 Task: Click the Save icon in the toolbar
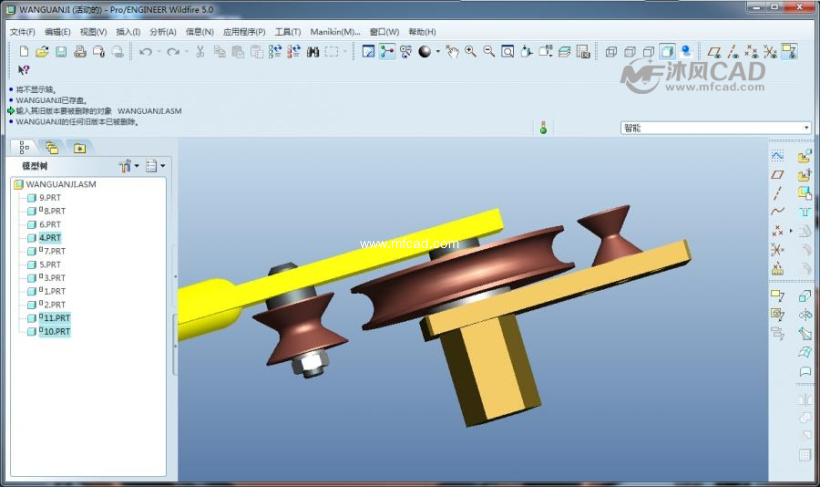tap(60, 51)
